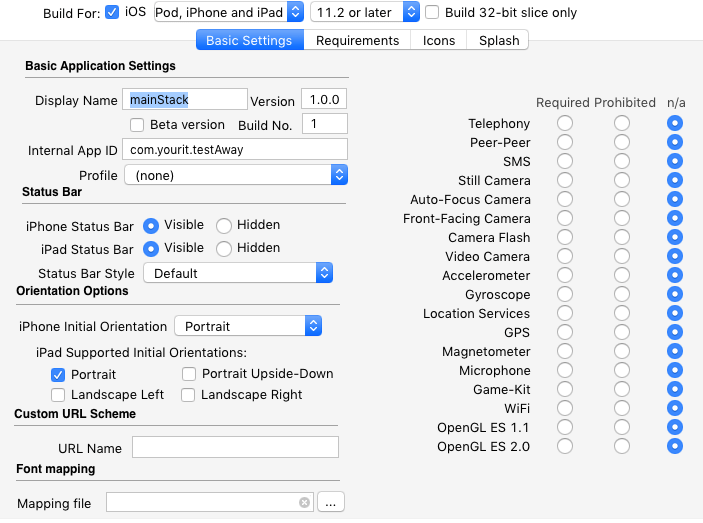
Task: Switch to the Icons tab
Action: 439,41
